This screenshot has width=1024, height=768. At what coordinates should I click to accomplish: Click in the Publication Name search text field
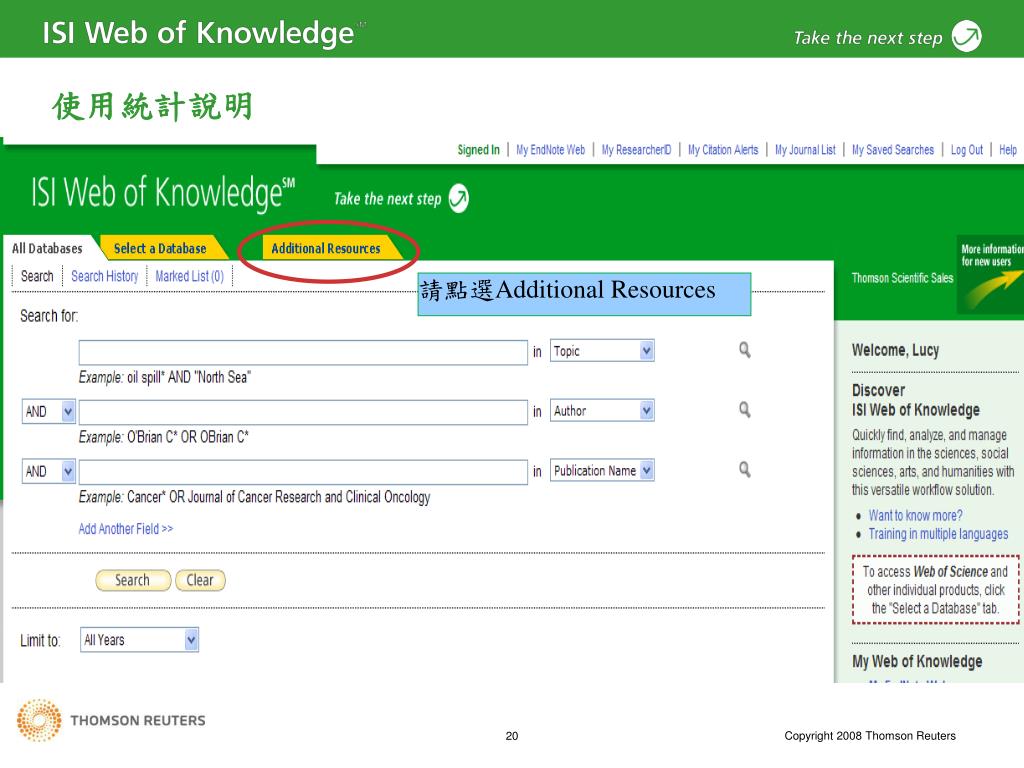[303, 472]
